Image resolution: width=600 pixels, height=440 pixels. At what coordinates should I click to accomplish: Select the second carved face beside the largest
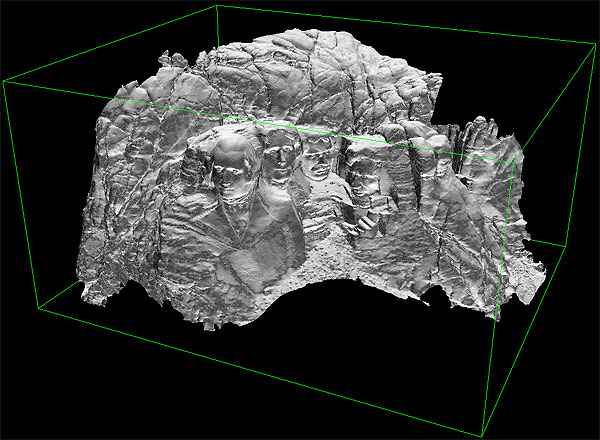coord(280,156)
